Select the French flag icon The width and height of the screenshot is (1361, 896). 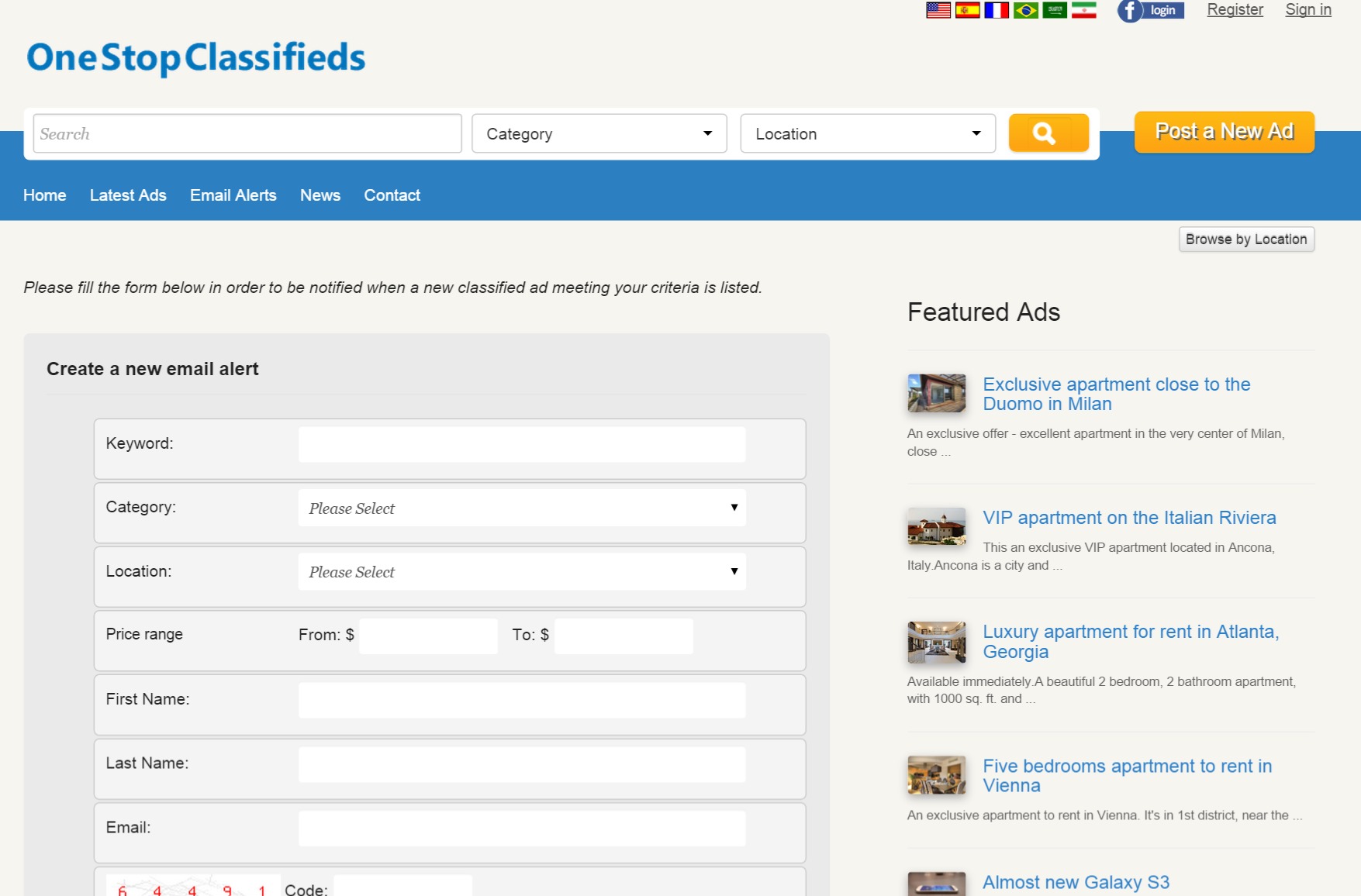pos(997,10)
